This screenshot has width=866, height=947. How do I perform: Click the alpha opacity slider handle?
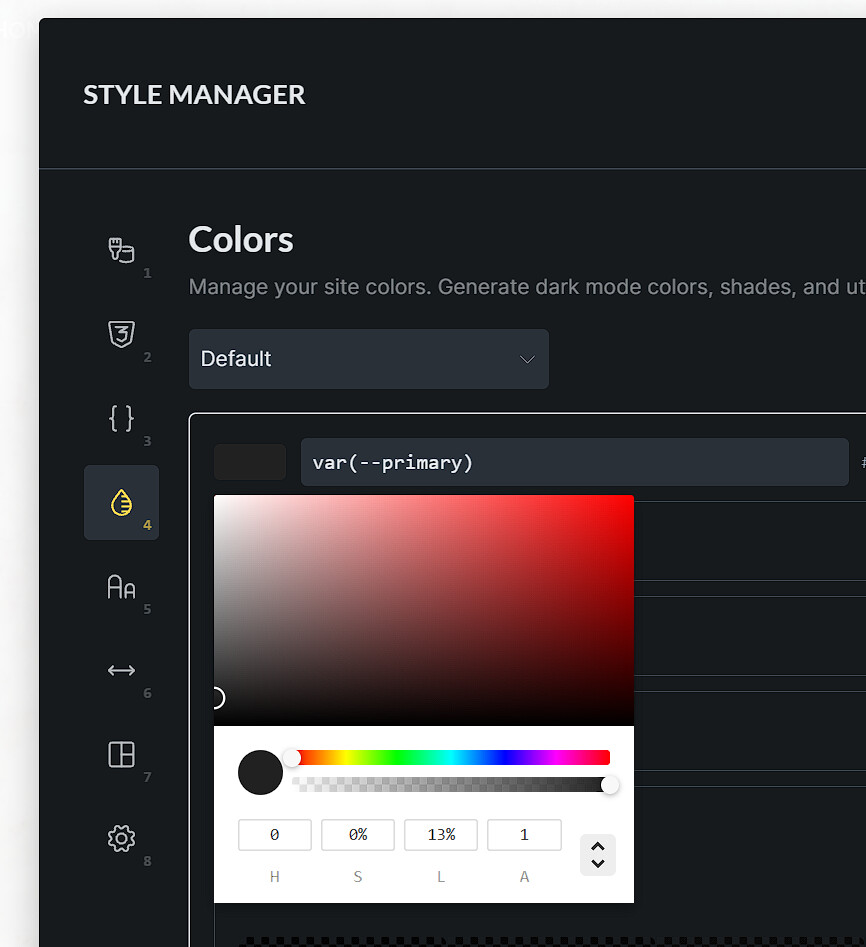pyautogui.click(x=610, y=785)
